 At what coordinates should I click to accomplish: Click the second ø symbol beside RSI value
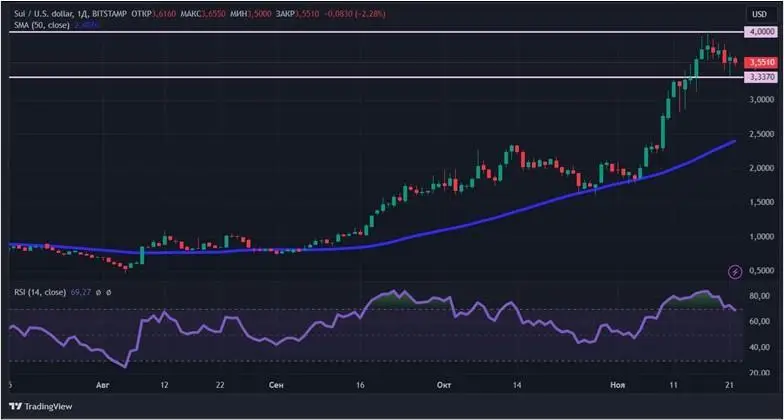click(107, 292)
